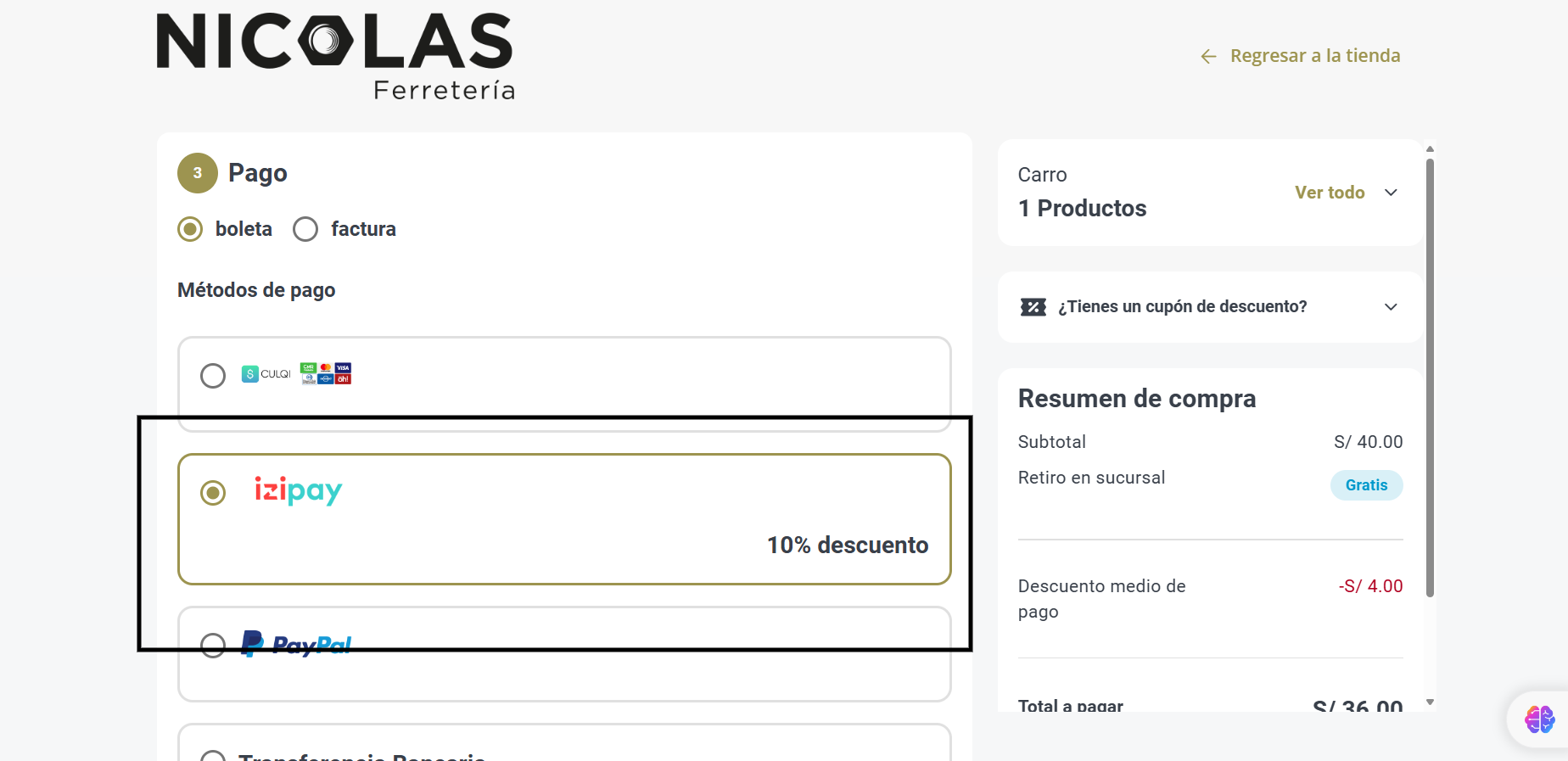1568x761 pixels.
Task: Click the summary panel scrollbar
Action: [x=1430, y=378]
